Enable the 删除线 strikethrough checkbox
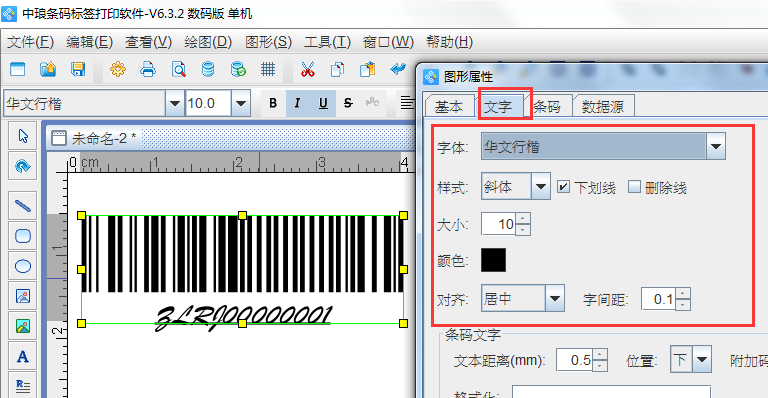This screenshot has width=768, height=398. coord(634,187)
